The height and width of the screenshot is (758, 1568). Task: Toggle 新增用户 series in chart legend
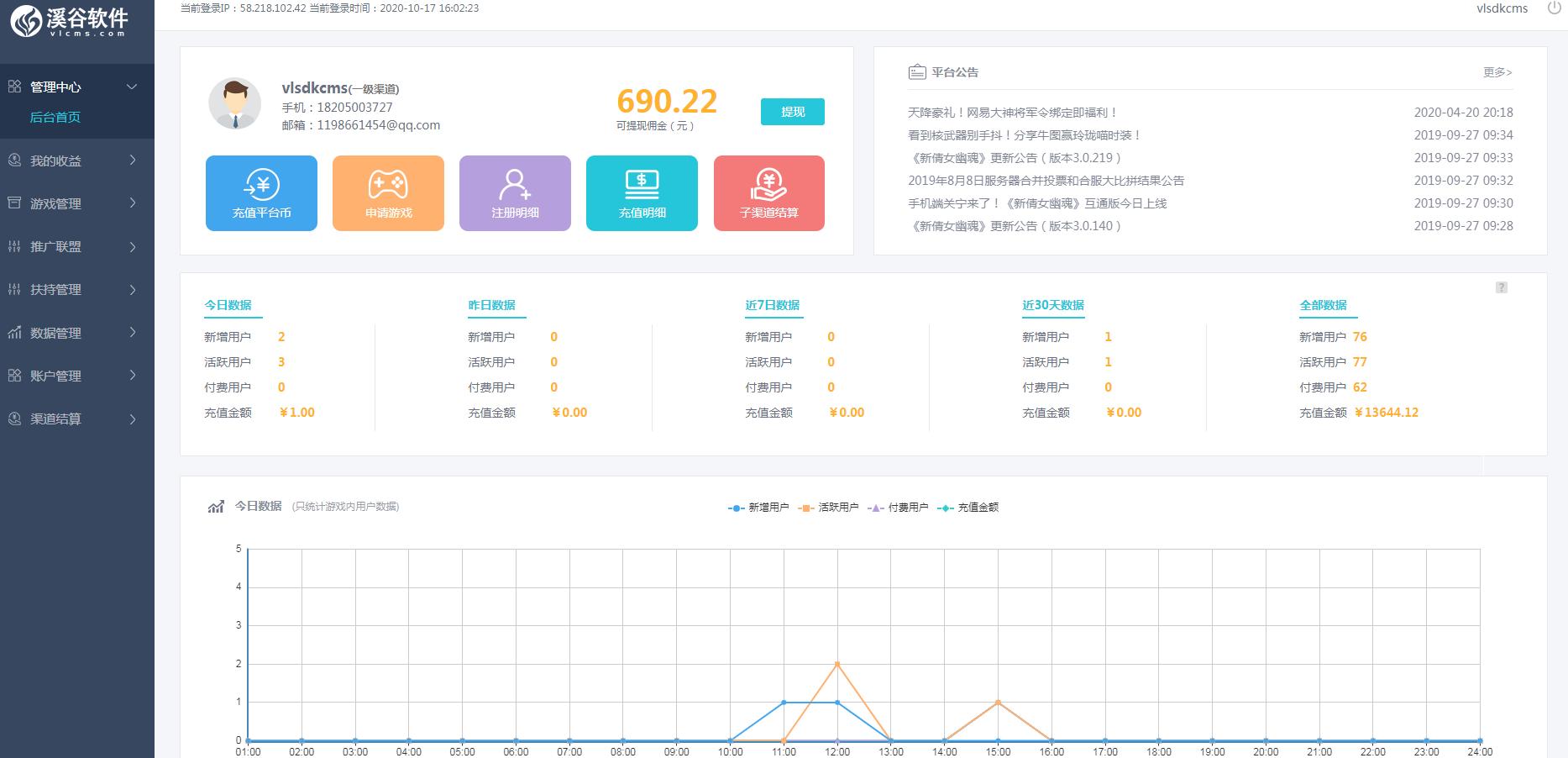pyautogui.click(x=759, y=508)
